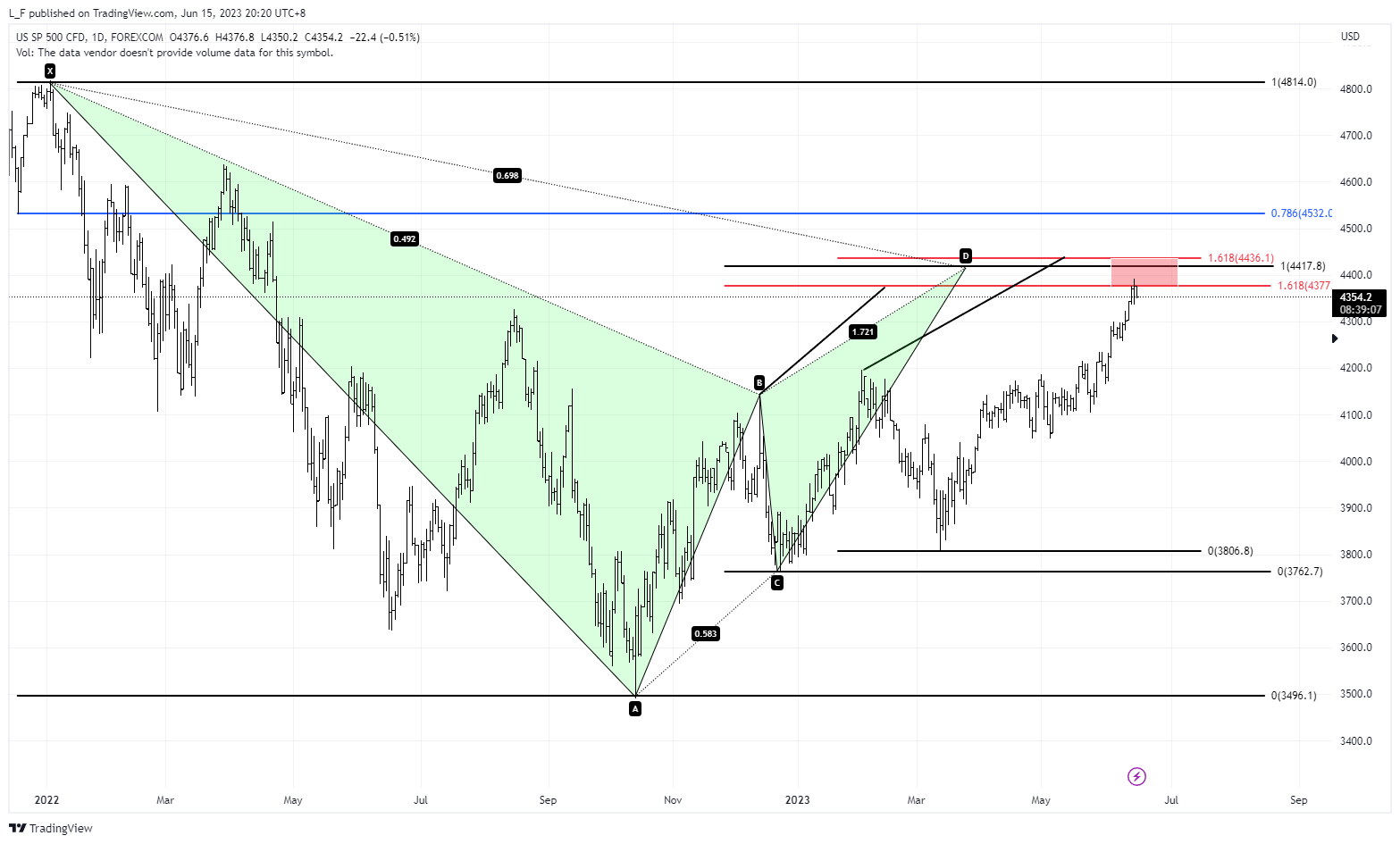The height and width of the screenshot is (844, 1400).
Task: Click the 0.698 ratio label
Action: (x=507, y=176)
